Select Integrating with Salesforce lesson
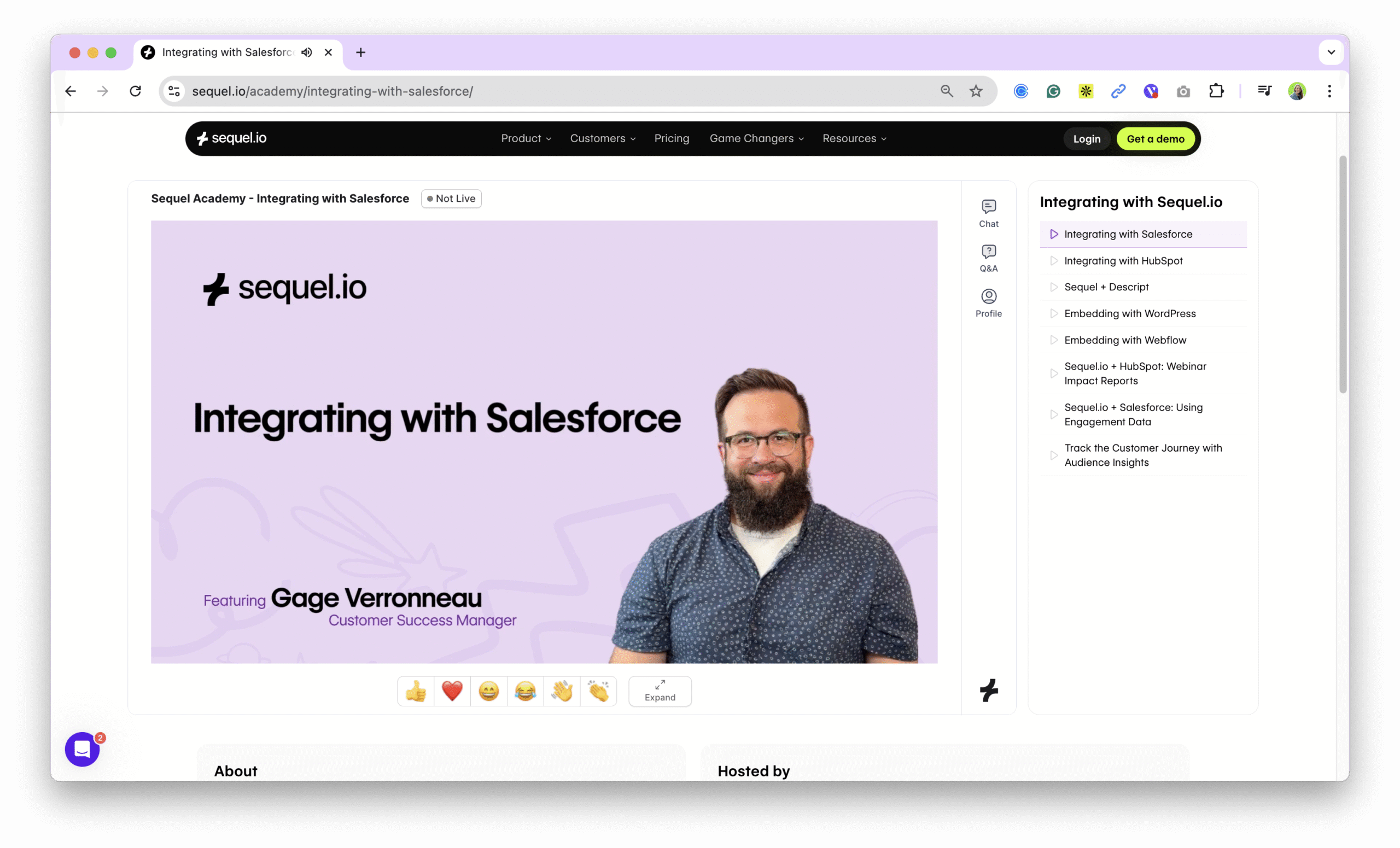Screen dimensions: 1400x848 (x=1143, y=234)
